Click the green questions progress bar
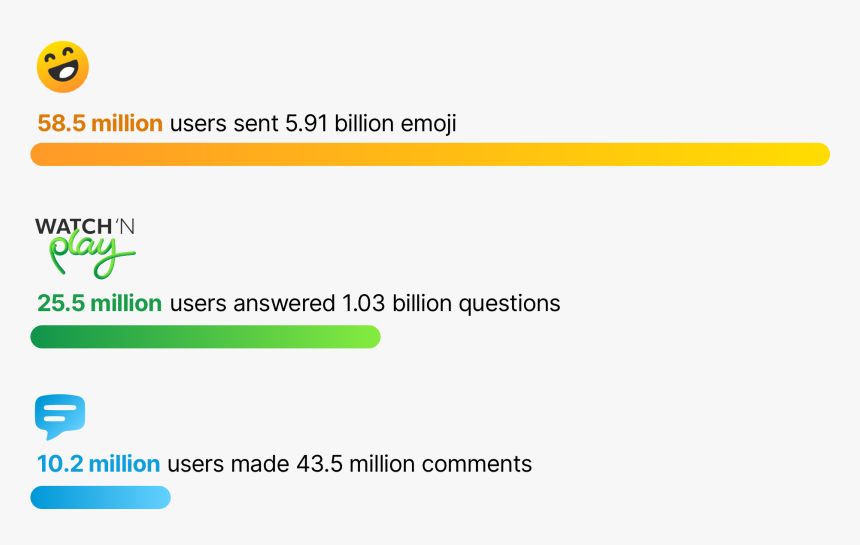 205,337
